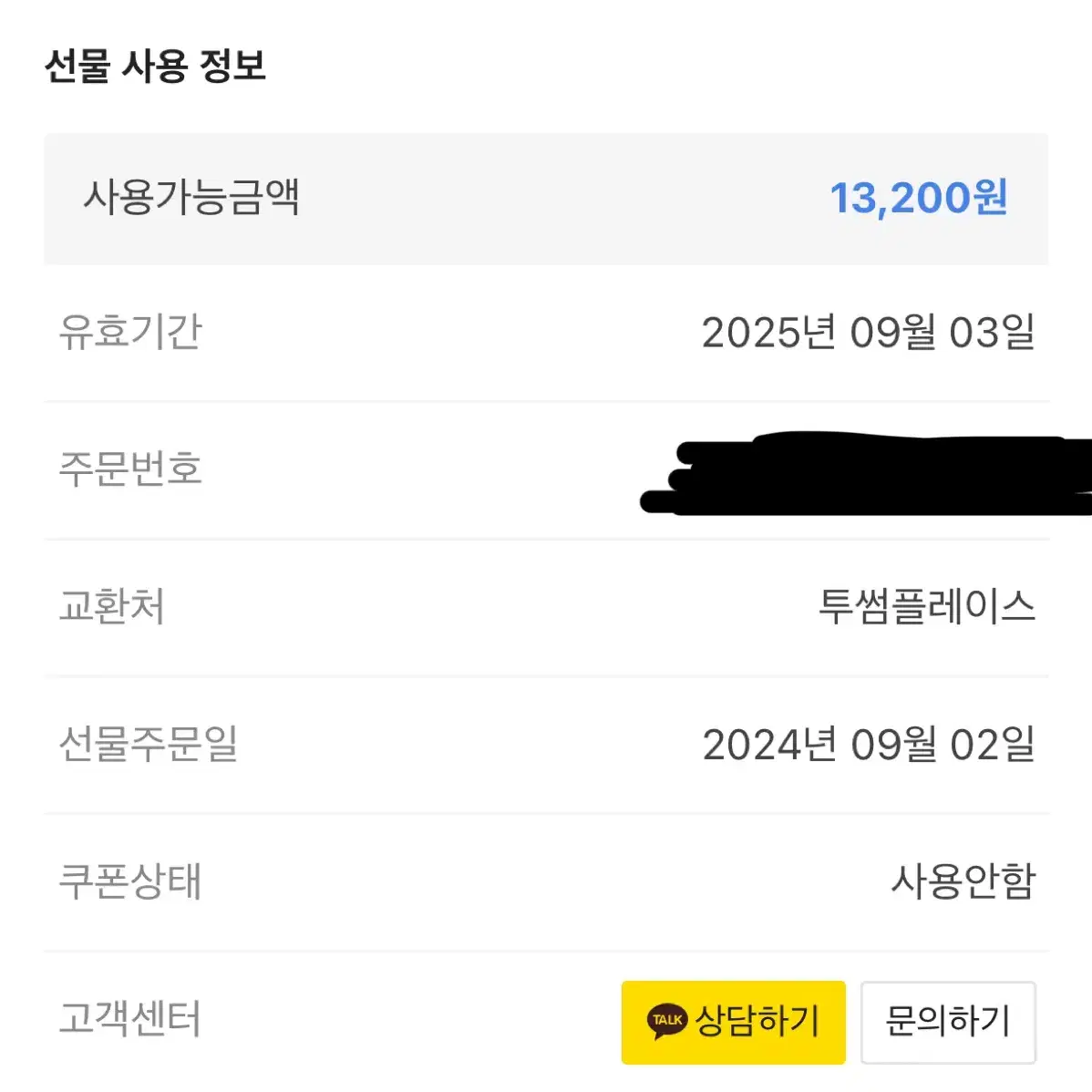Tap the order date 2024년 09월 02일
Image resolution: width=1092 pixels, height=1092 pixels.
coord(869,744)
